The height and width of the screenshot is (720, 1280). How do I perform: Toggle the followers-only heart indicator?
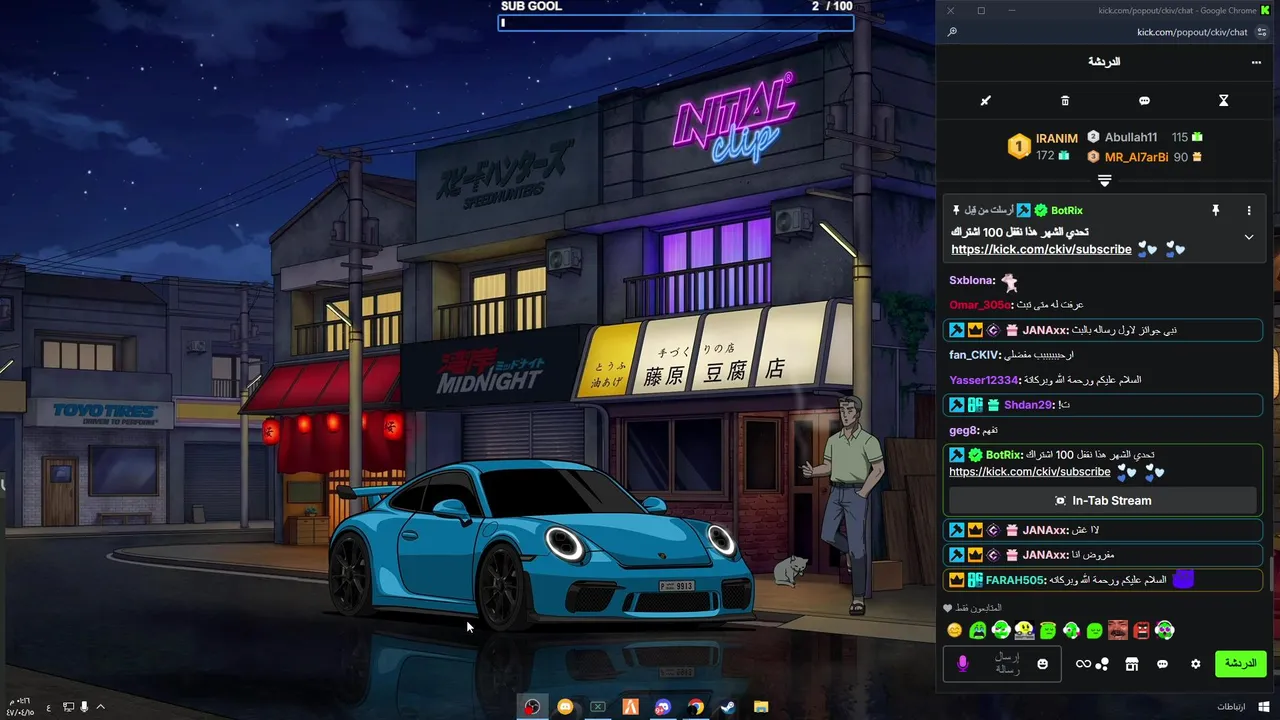pyautogui.click(x=948, y=608)
